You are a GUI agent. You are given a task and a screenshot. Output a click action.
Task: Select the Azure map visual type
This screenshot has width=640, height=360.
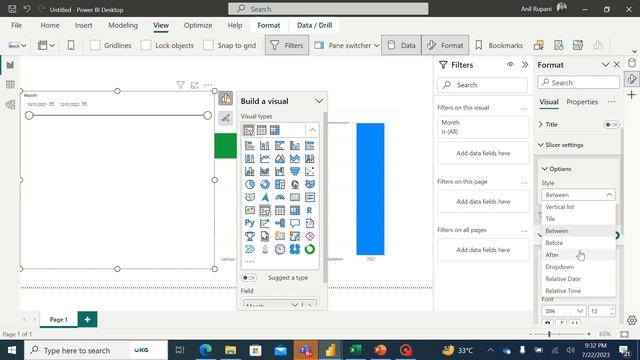click(x=265, y=198)
